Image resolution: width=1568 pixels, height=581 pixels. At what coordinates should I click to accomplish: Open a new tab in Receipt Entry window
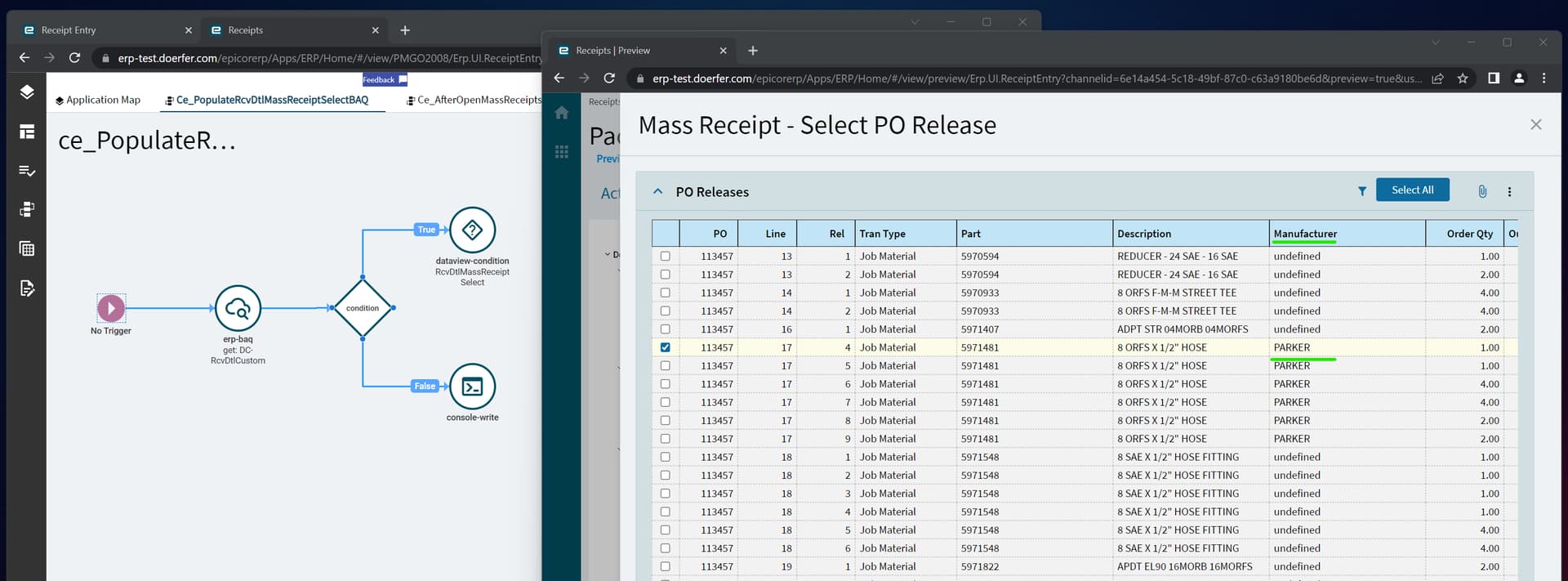coord(405,30)
